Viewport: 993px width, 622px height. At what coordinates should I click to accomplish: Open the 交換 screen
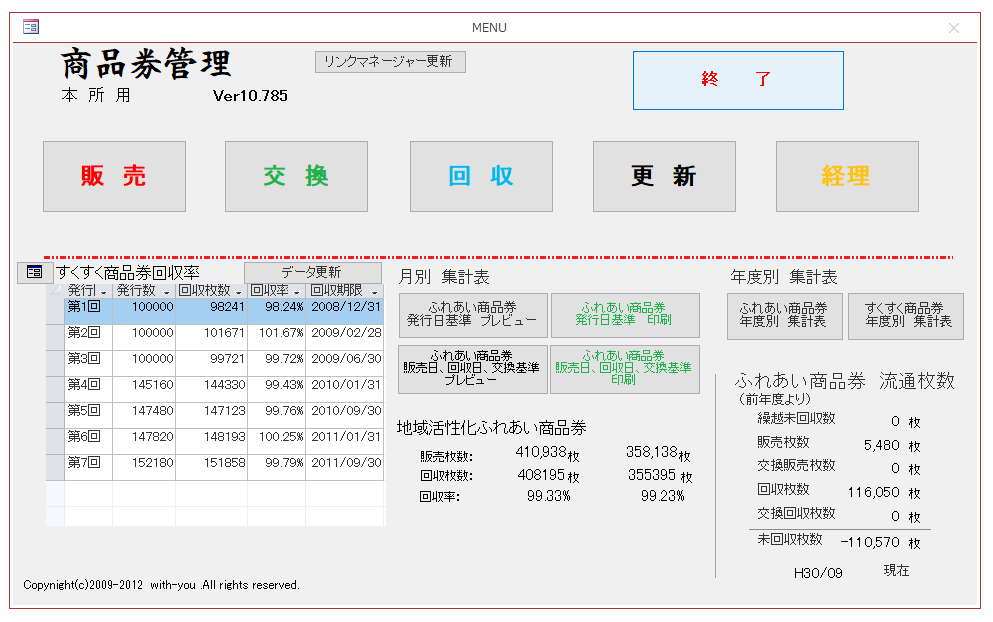coord(296,177)
